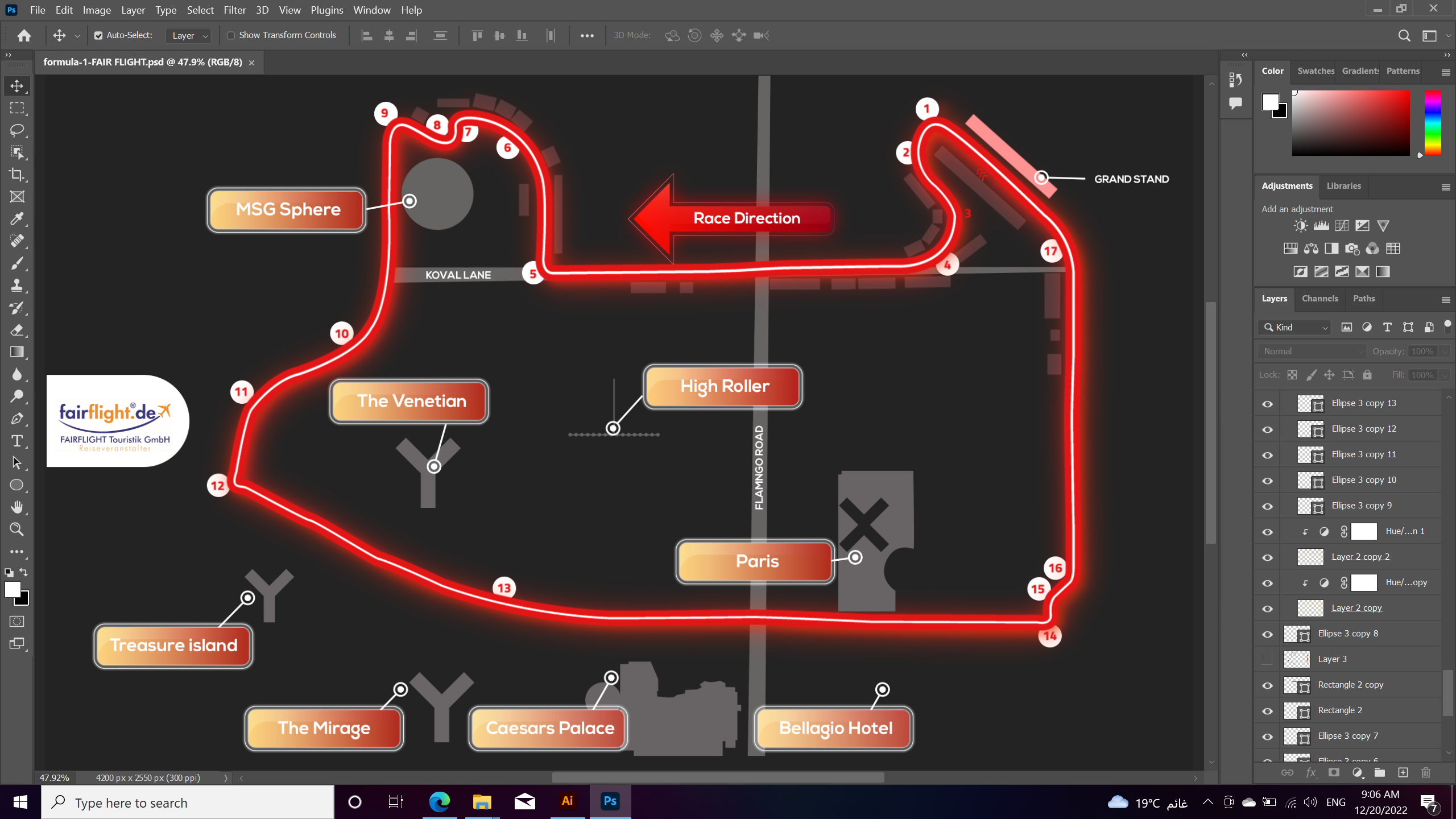Click the zoom percentage field 47.92%
The width and height of the screenshot is (1456, 819).
pyautogui.click(x=55, y=778)
